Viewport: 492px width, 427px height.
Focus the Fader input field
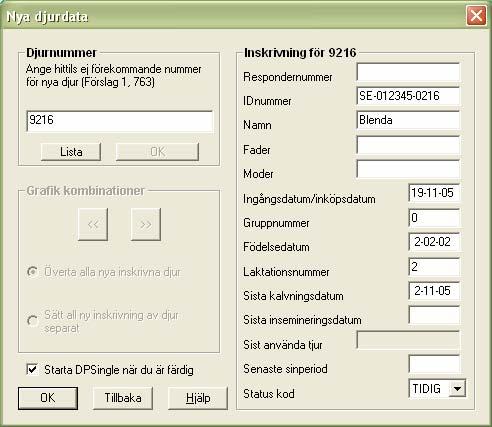[x=408, y=145]
